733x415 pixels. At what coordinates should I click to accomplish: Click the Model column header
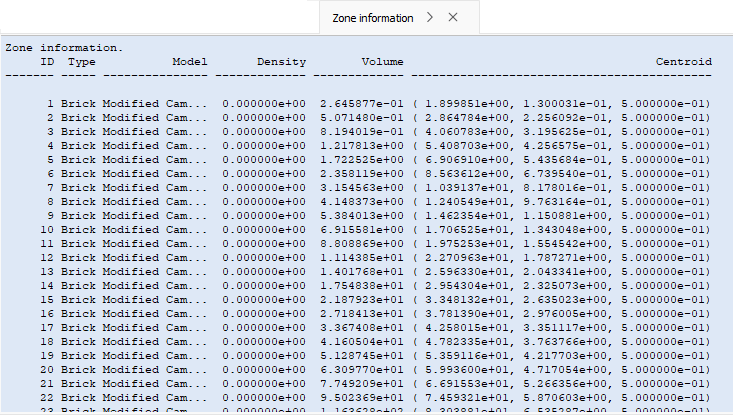tap(189, 62)
